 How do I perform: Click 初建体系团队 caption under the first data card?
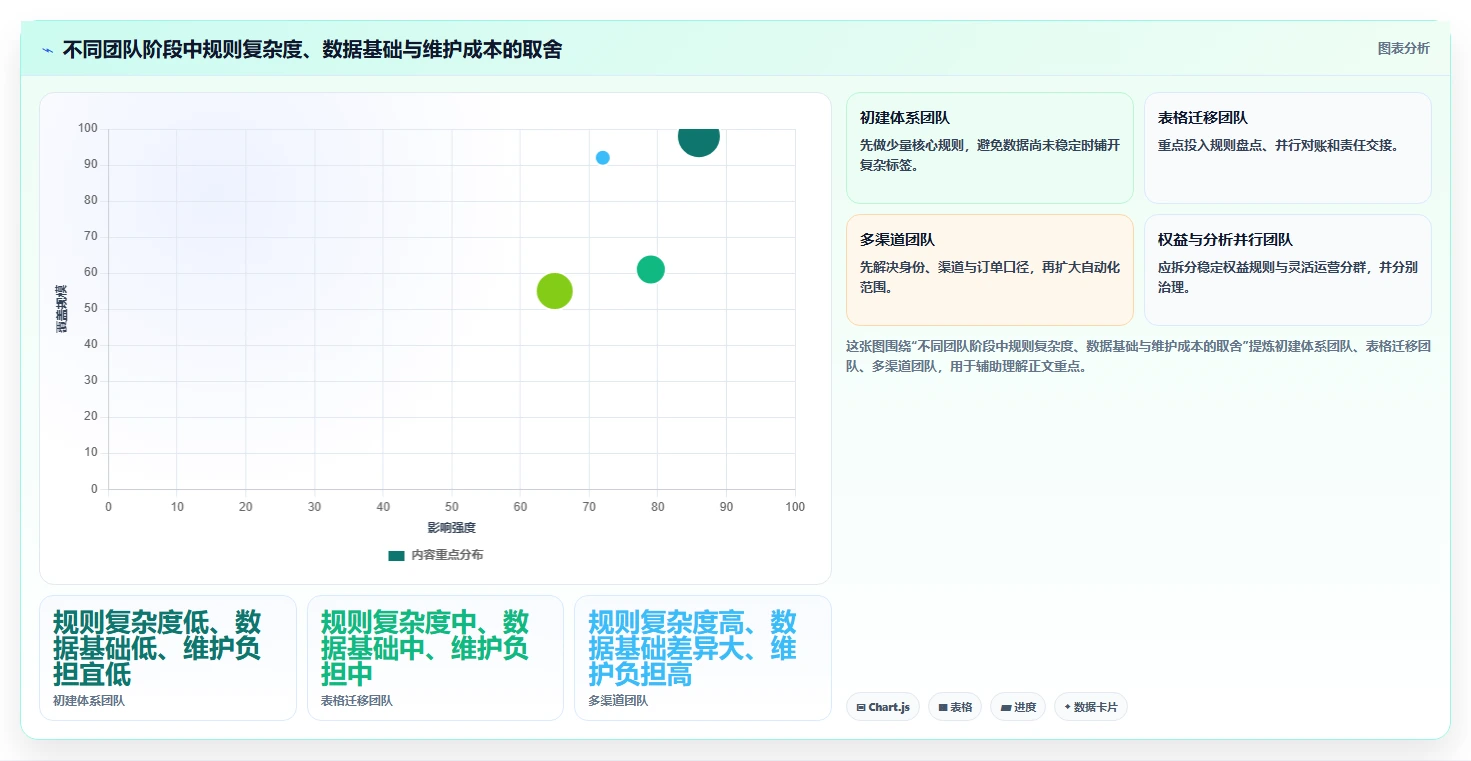coord(89,701)
